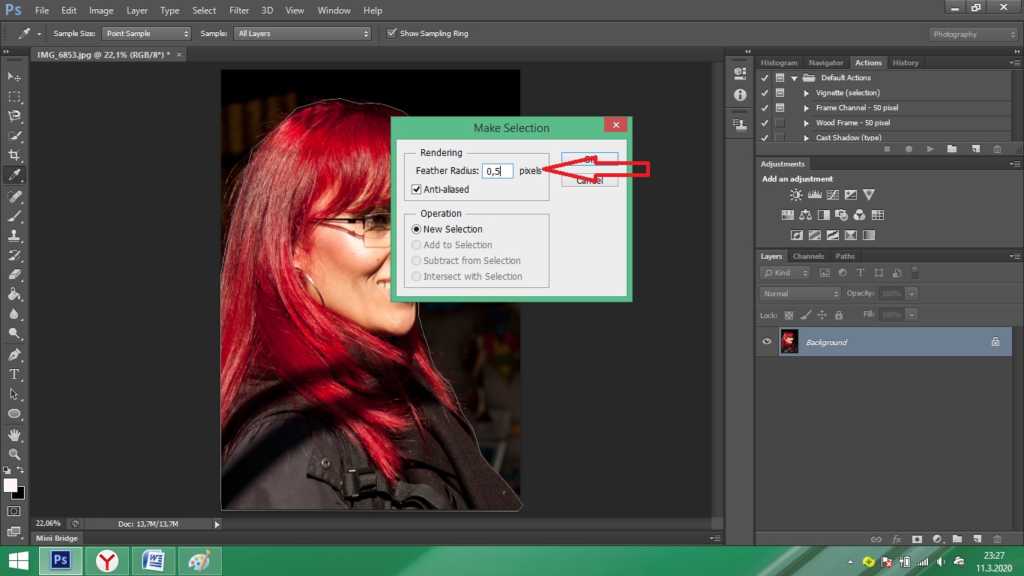Select the Crop tool
Screen dimensions: 1024x576
click(14, 155)
